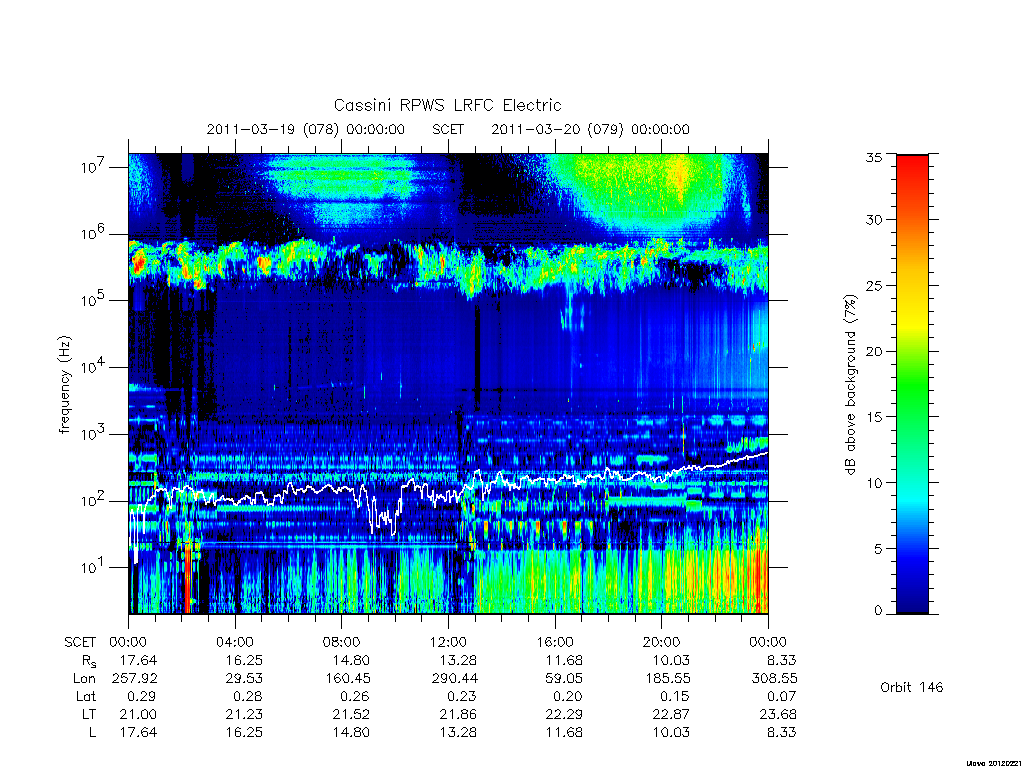Select longitude value "185.55"
The width and height of the screenshot is (1024, 768).
[x=667, y=679]
